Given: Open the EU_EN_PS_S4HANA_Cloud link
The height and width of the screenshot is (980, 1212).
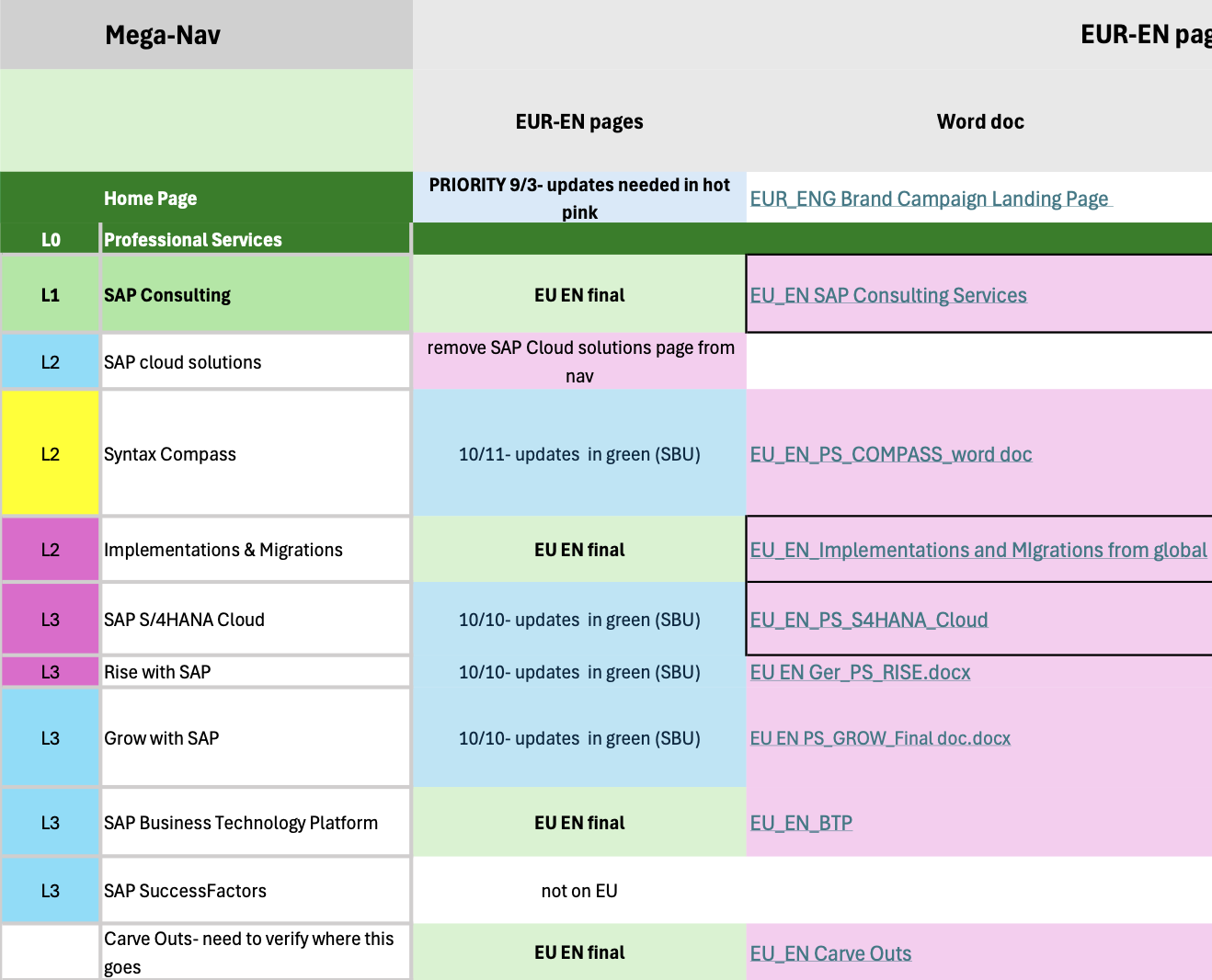Looking at the screenshot, I should click(869, 620).
